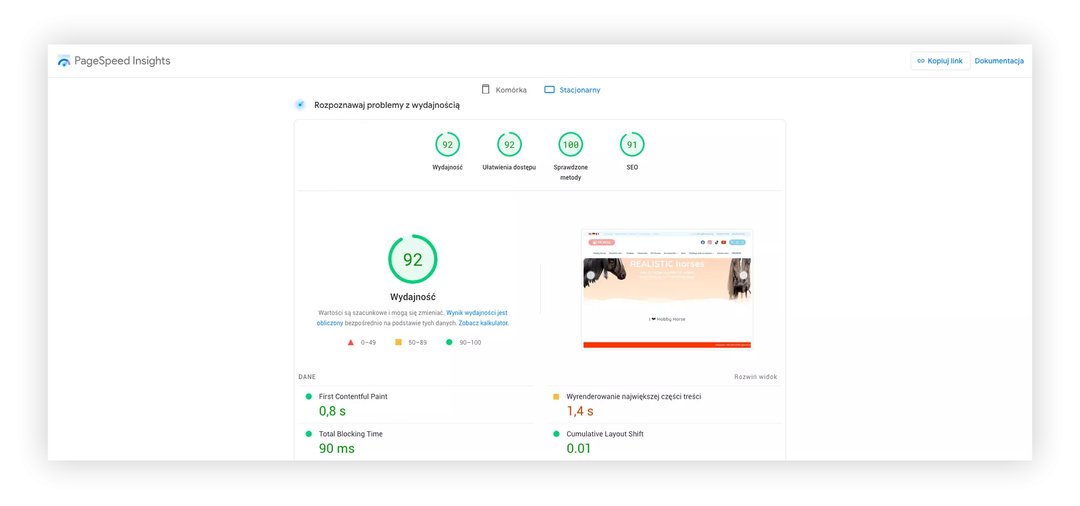Screen dimensions: 1080x506
Task: Jump to Sprawdzone metody score gauge
Action: point(570,145)
